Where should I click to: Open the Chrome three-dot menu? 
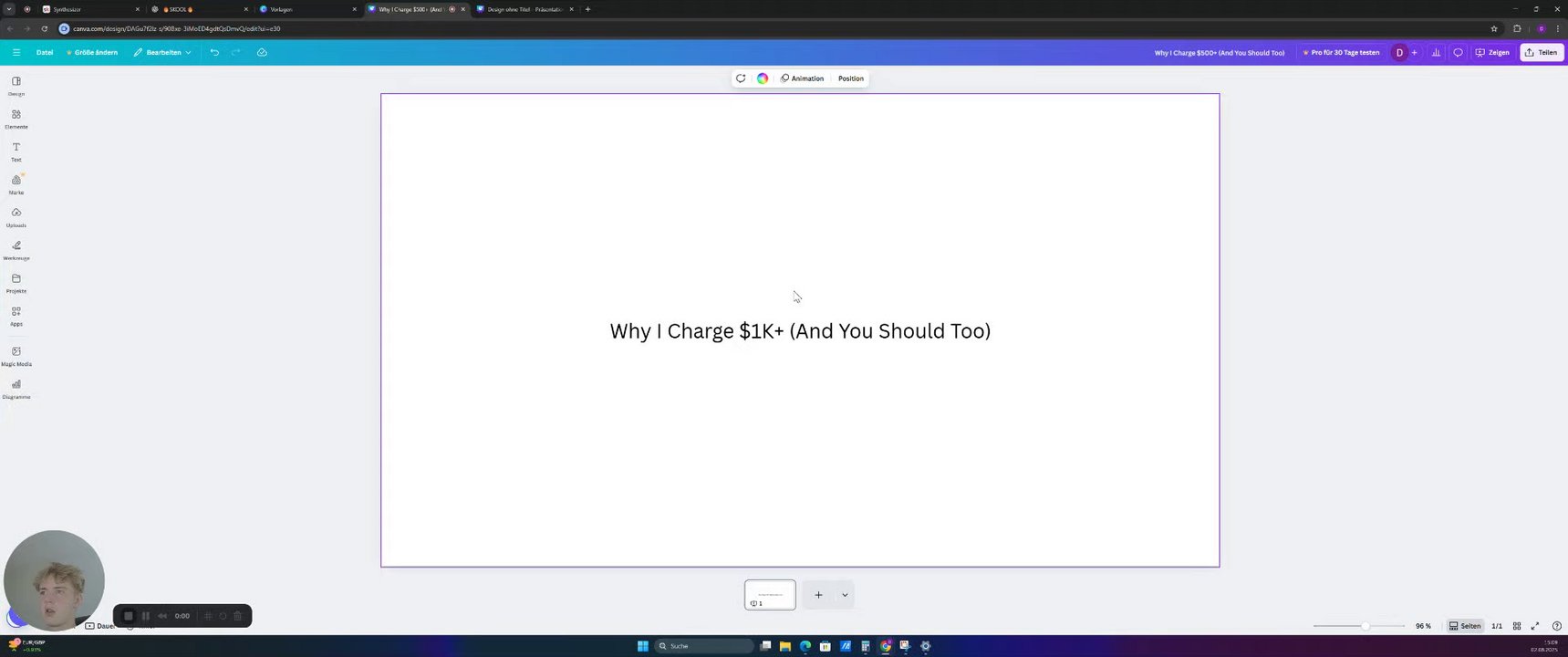point(1559,28)
